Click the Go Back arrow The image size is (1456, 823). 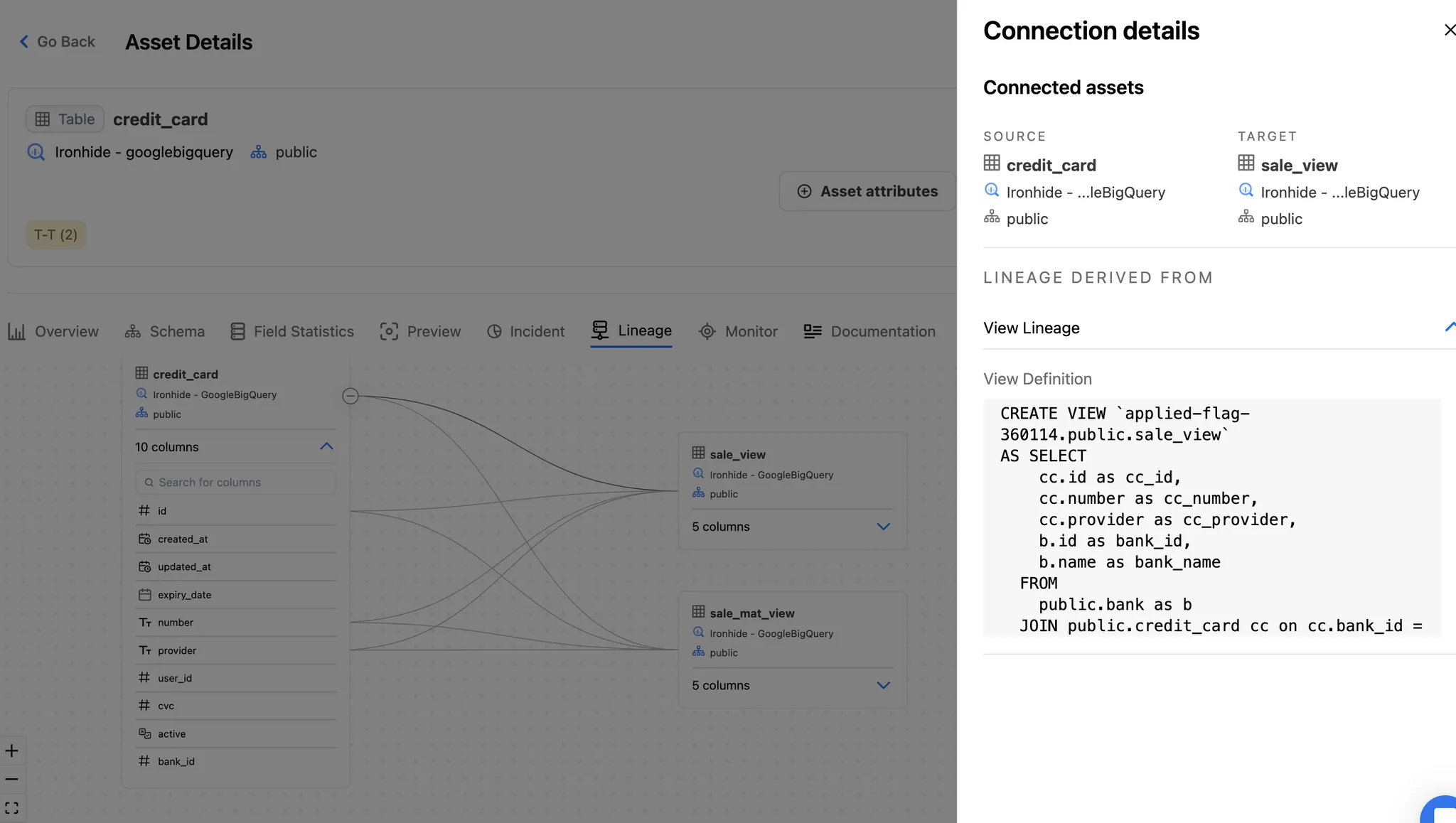click(24, 42)
